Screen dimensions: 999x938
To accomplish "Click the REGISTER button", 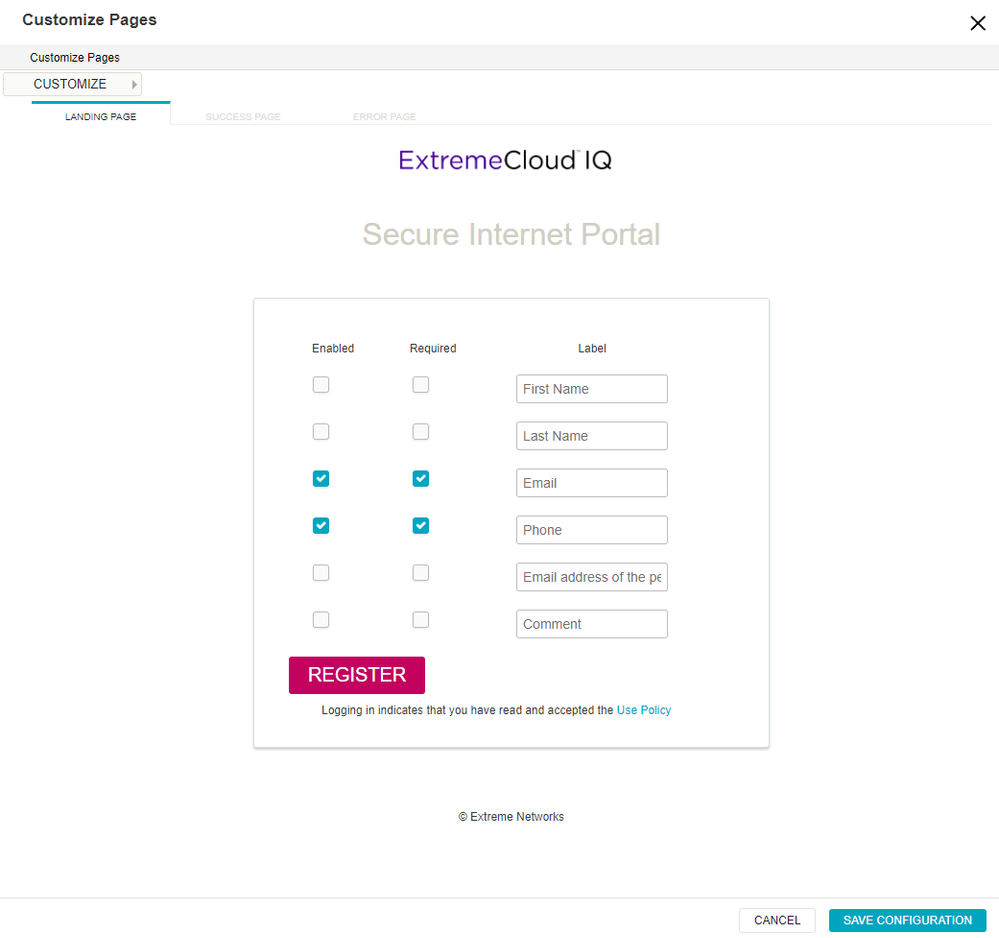I will 357,675.
